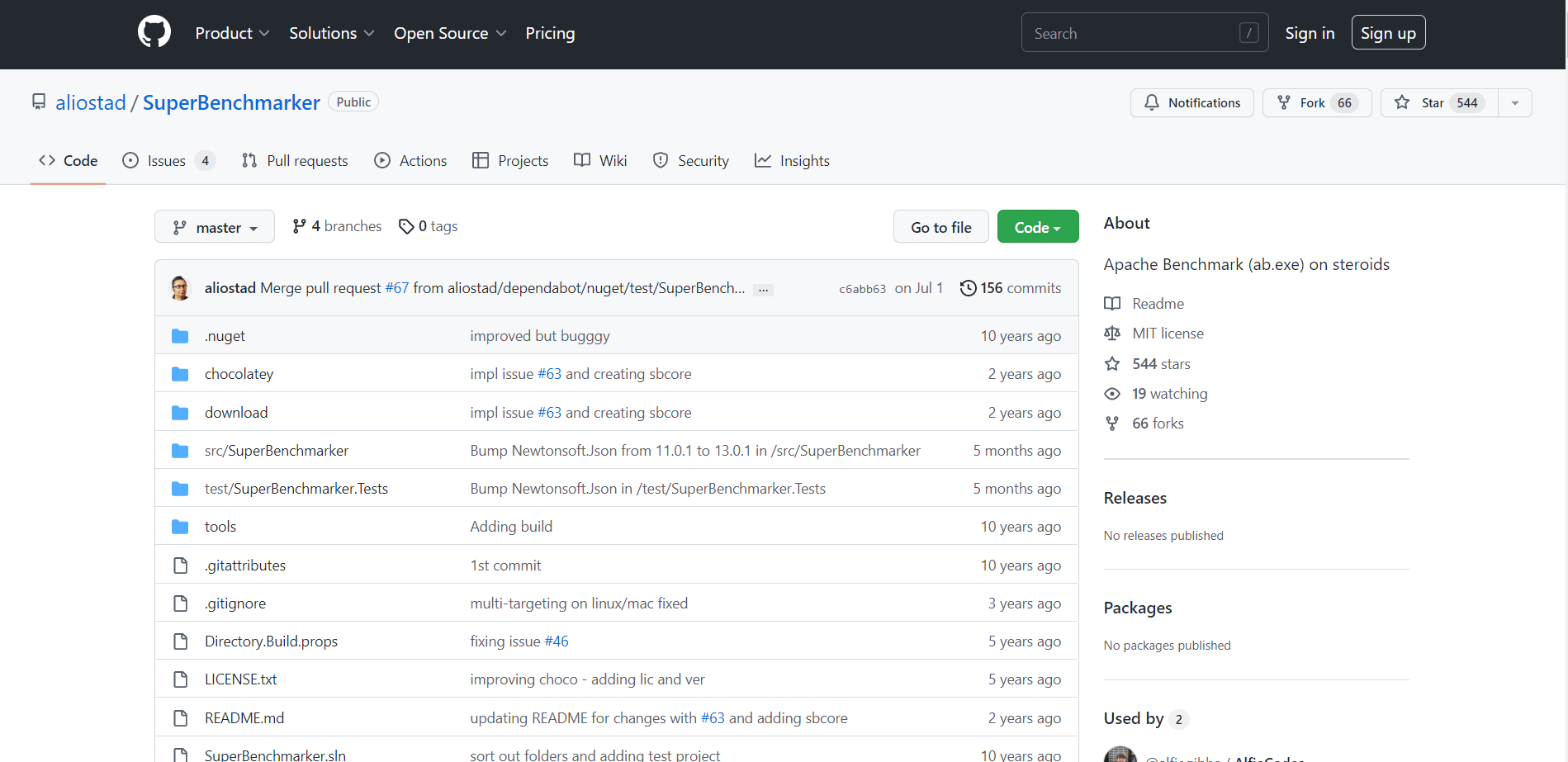Open the Wiki tab
The width and height of the screenshot is (1568, 762).
(x=600, y=161)
